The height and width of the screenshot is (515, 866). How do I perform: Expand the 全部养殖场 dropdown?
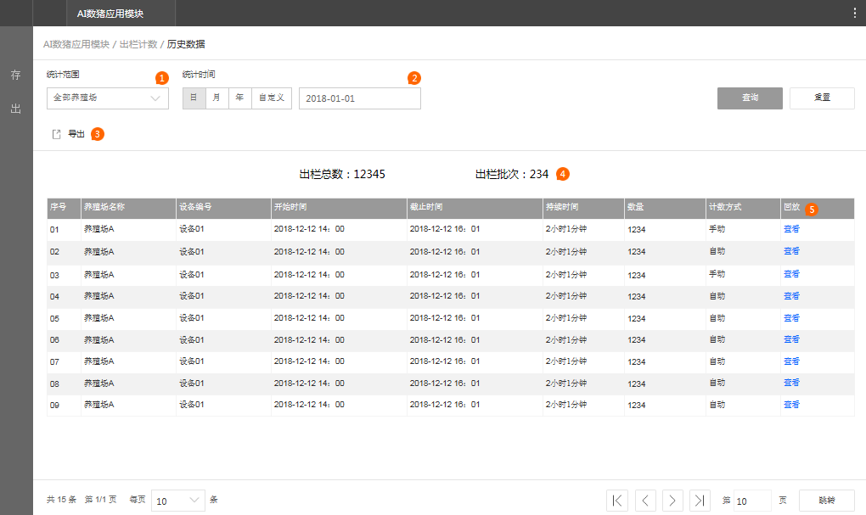[107, 98]
